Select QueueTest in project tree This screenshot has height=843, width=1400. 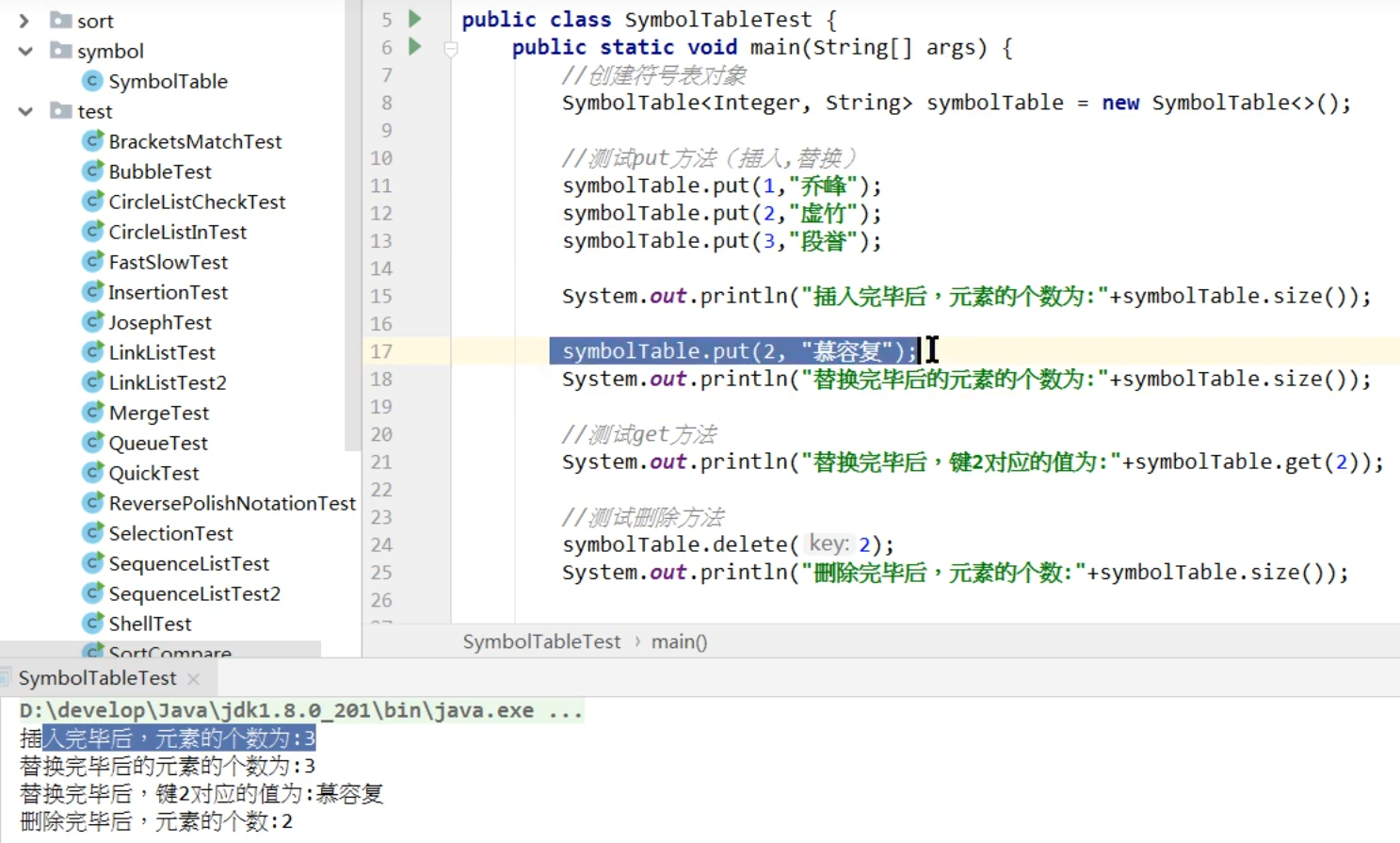click(158, 443)
